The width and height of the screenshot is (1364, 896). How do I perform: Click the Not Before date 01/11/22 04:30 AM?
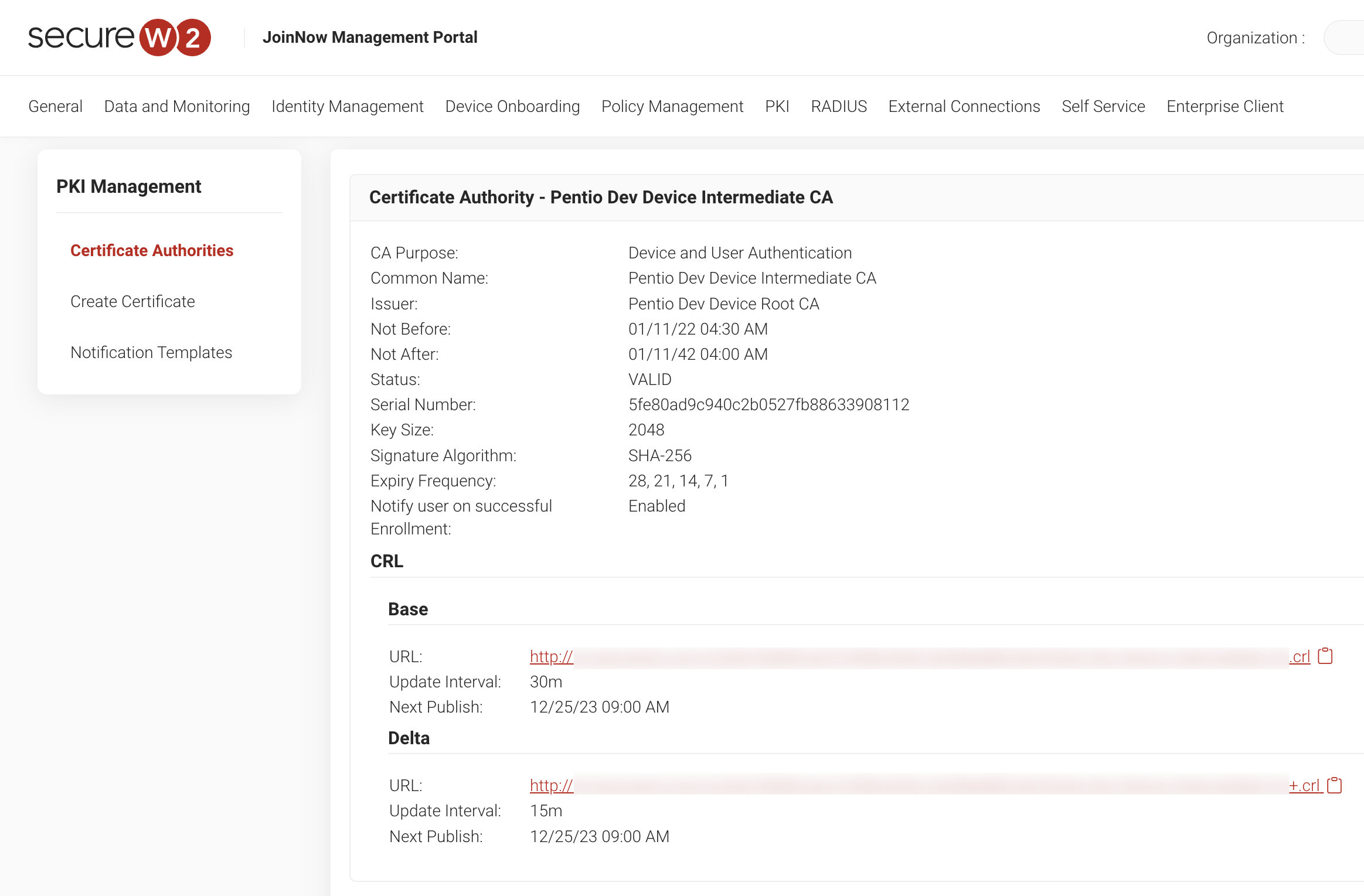pos(698,329)
